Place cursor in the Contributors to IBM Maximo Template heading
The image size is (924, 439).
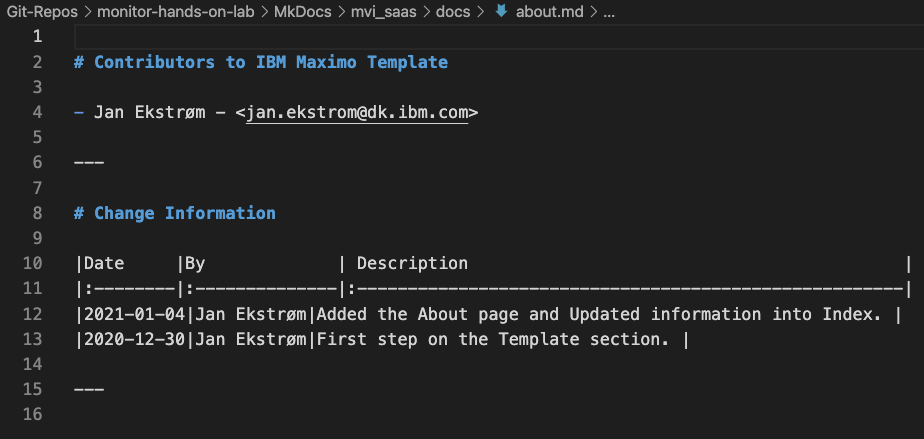pyautogui.click(x=270, y=62)
